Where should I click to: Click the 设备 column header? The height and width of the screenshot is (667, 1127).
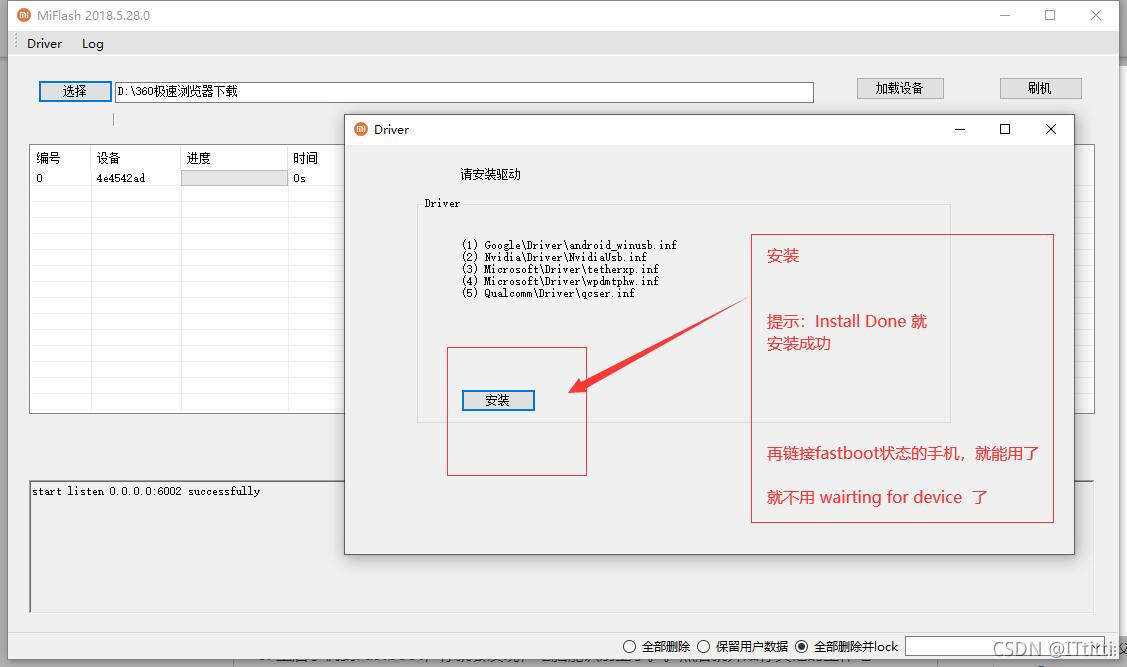[136, 158]
